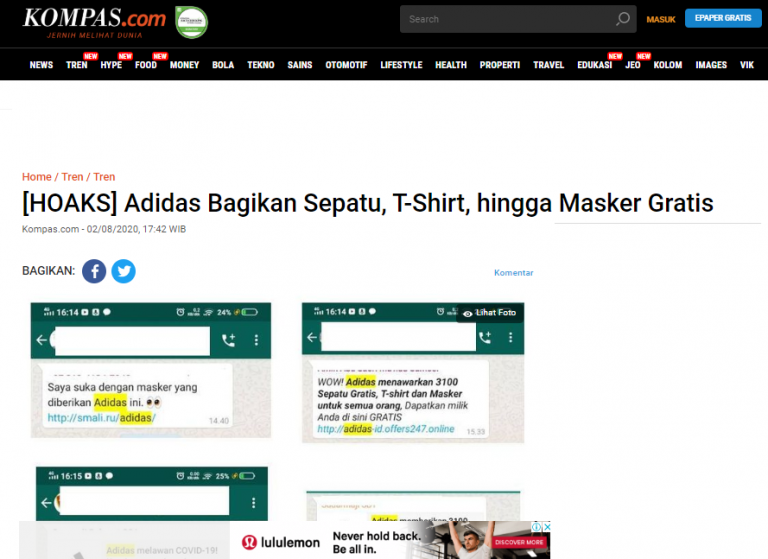
Task: Open the 'WOW! Adidas menawarkan 3100' screenshot thumbnail
Action: tap(413, 373)
